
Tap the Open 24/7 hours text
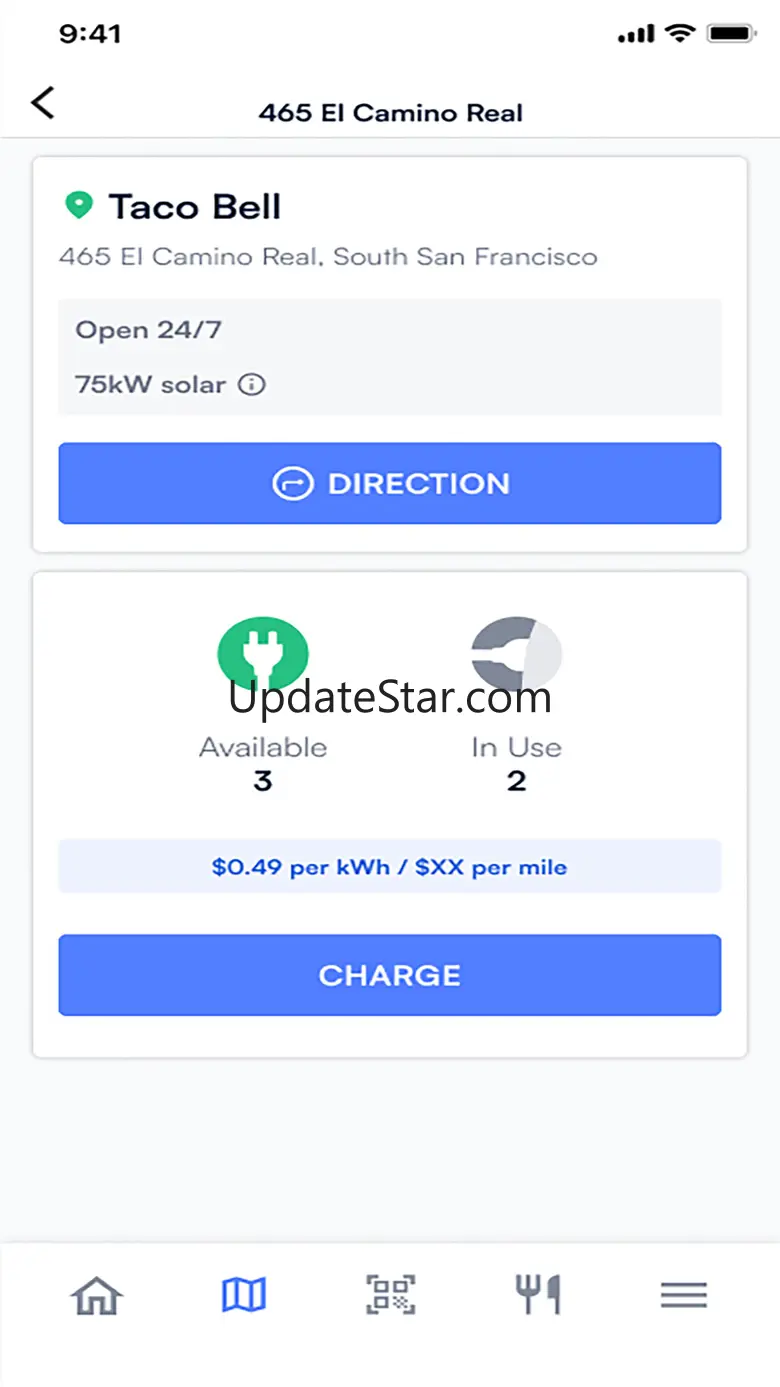pyautogui.click(x=148, y=330)
